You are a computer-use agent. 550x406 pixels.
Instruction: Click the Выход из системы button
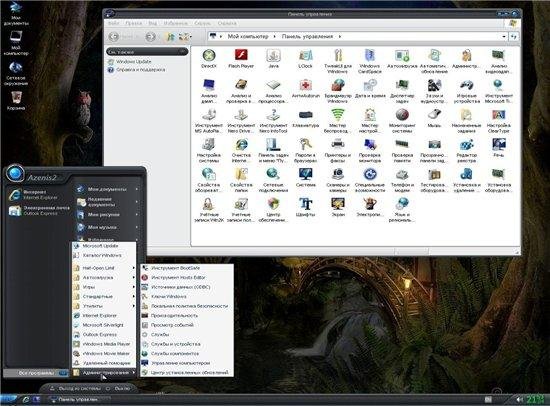[75, 388]
